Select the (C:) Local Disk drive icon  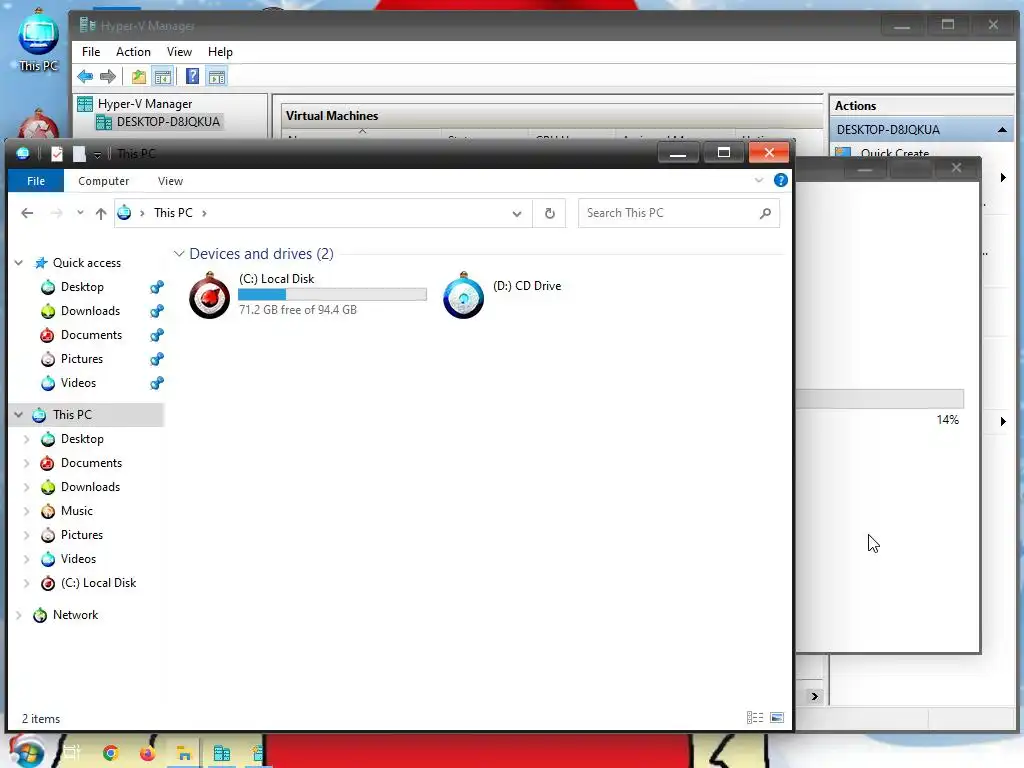209,295
